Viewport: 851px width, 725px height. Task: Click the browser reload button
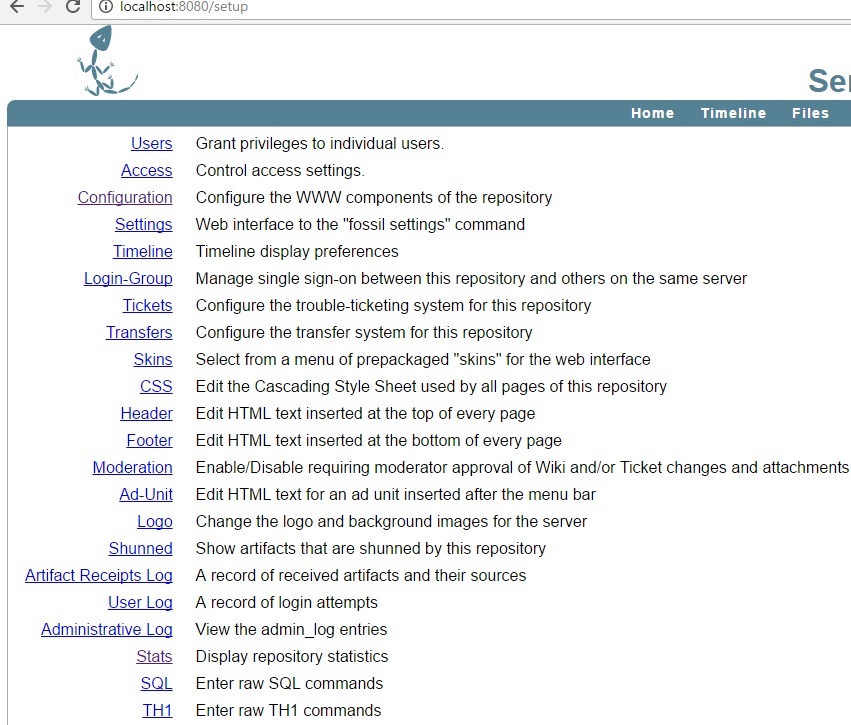72,7
